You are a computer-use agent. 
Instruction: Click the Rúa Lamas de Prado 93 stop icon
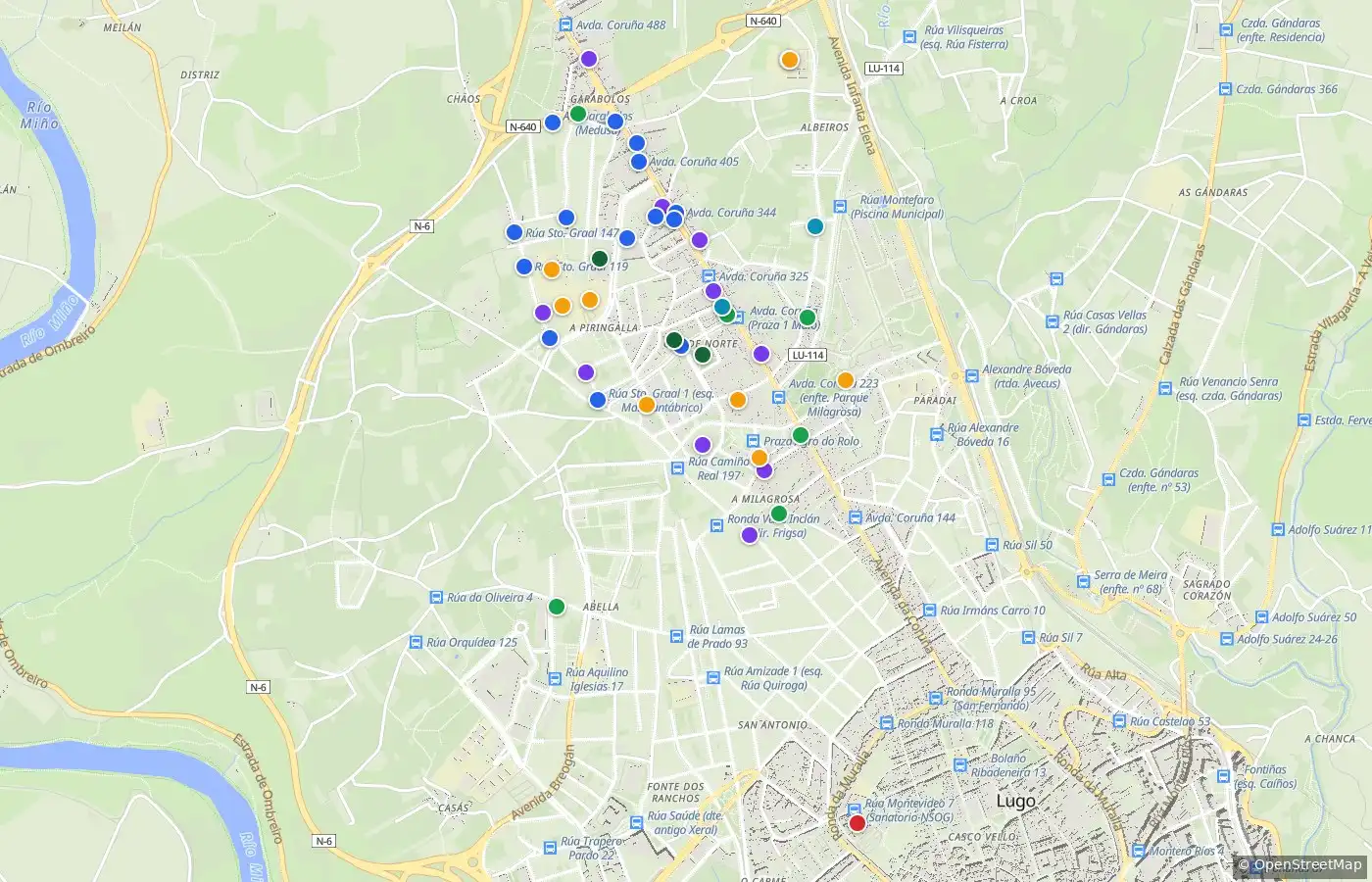(676, 637)
